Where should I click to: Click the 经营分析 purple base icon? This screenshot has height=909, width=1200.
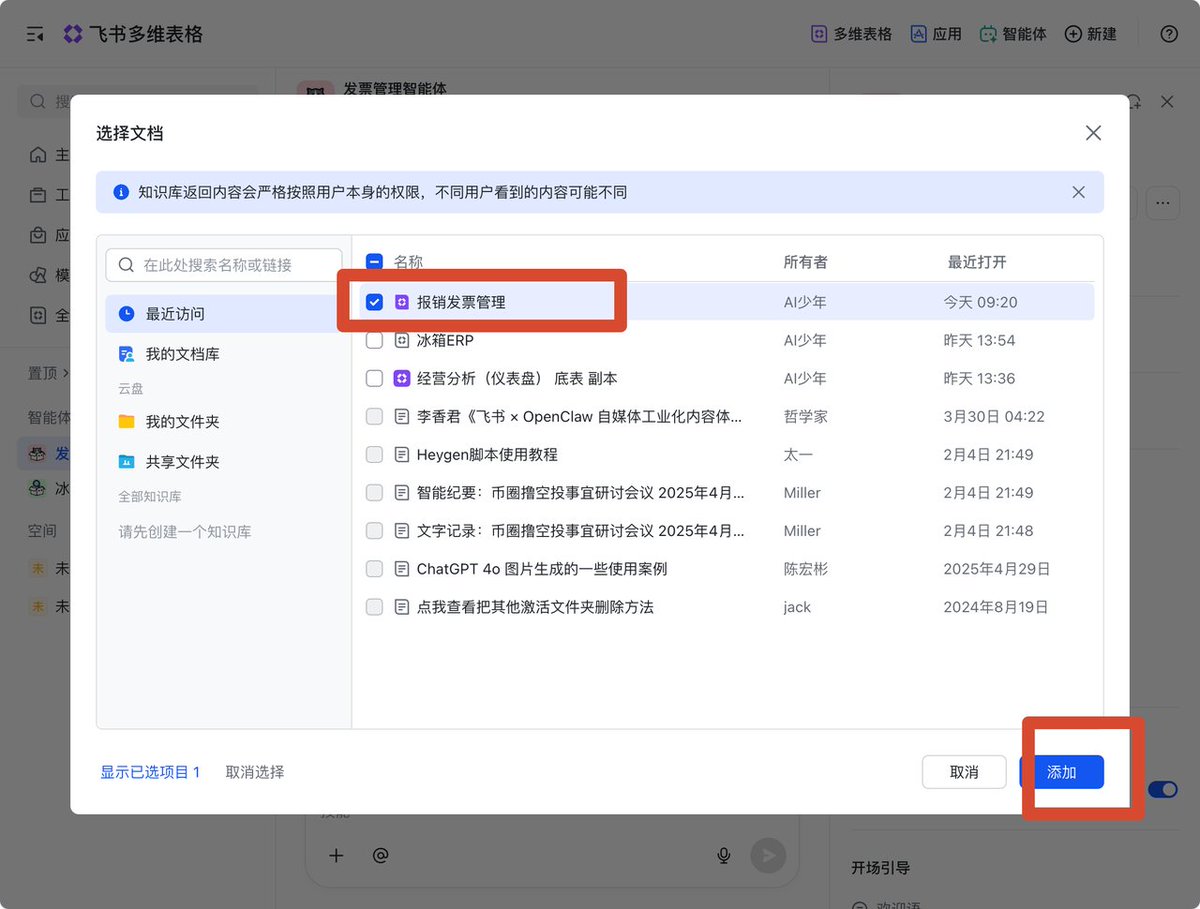(x=402, y=378)
